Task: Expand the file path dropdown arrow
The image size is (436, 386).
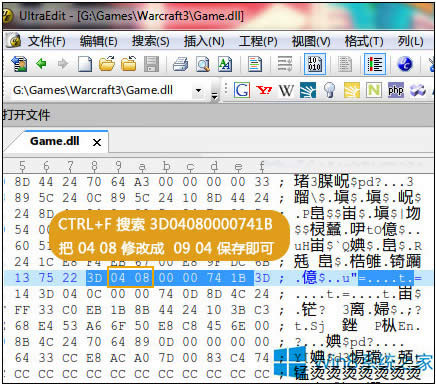Action: pyautogui.click(x=199, y=90)
